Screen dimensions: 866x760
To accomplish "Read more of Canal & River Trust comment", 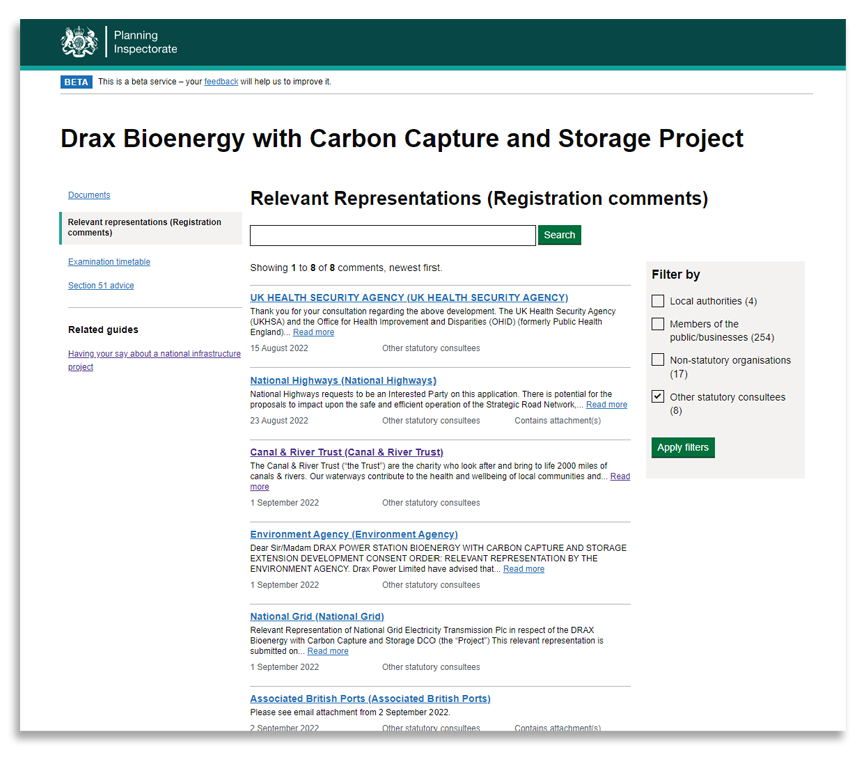I will point(620,477).
